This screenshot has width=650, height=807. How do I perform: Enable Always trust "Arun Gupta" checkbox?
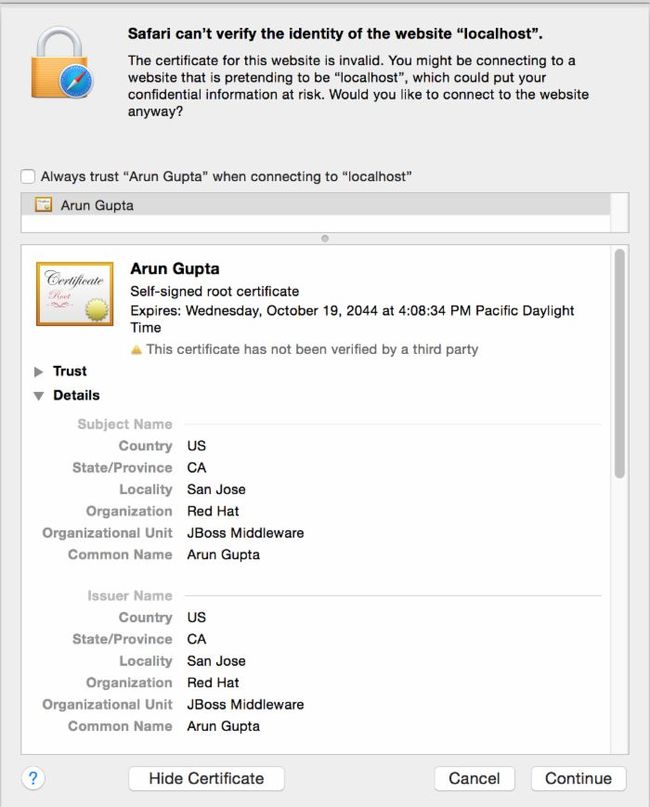(x=28, y=177)
